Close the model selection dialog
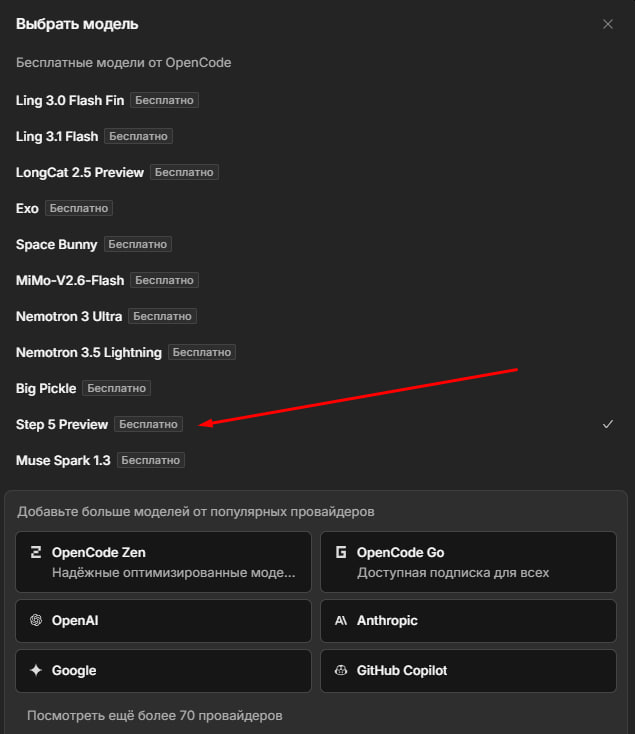 607,24
